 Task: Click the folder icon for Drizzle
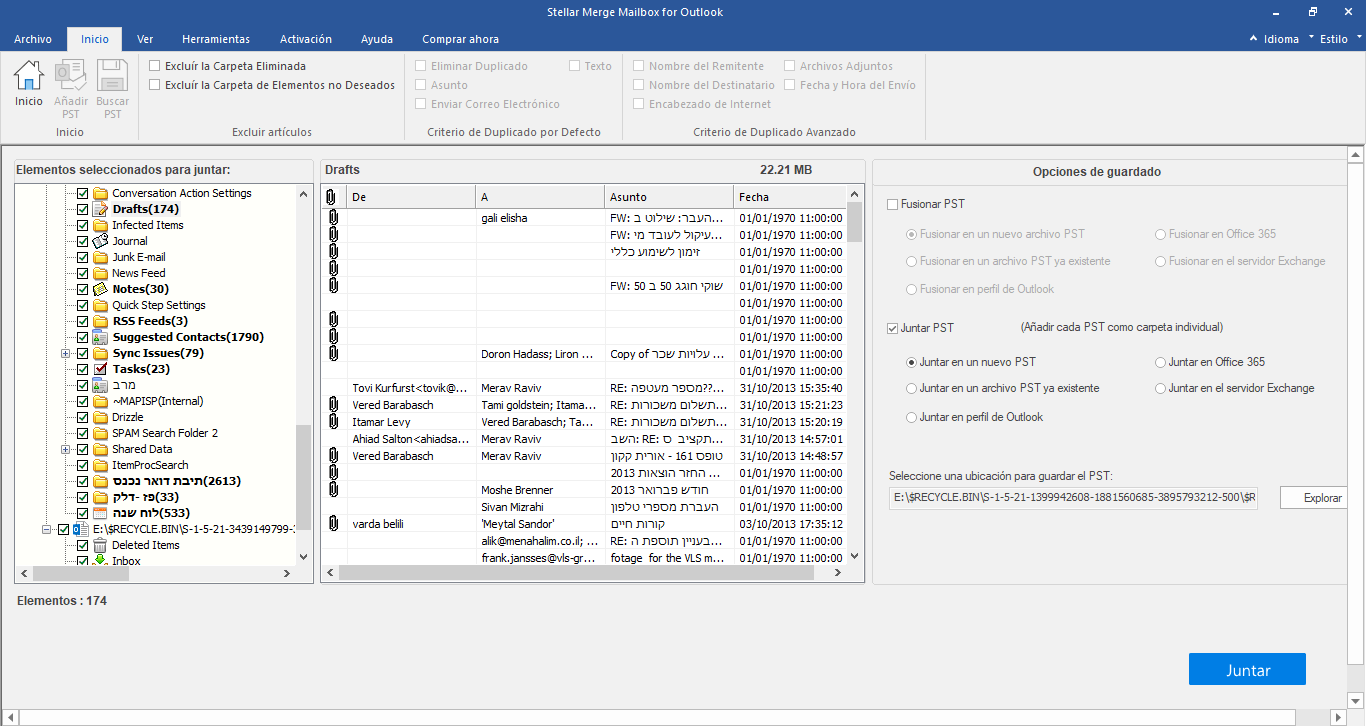pos(101,417)
